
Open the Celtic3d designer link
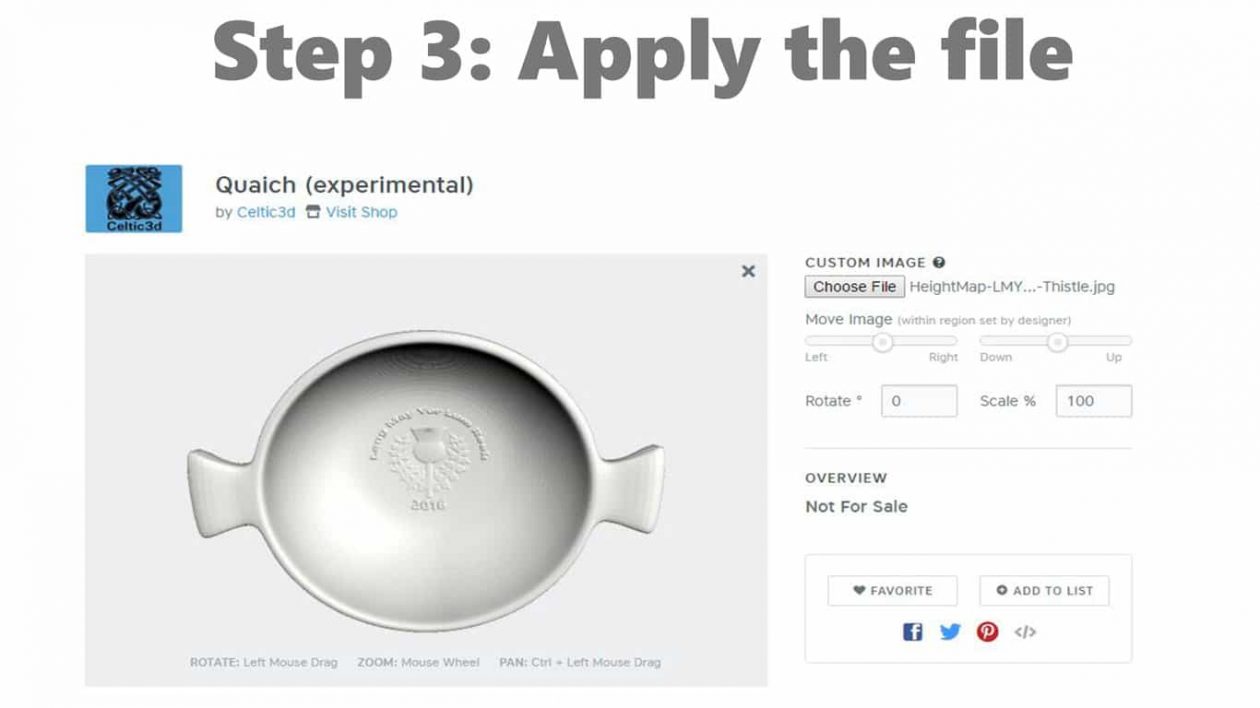(x=266, y=212)
